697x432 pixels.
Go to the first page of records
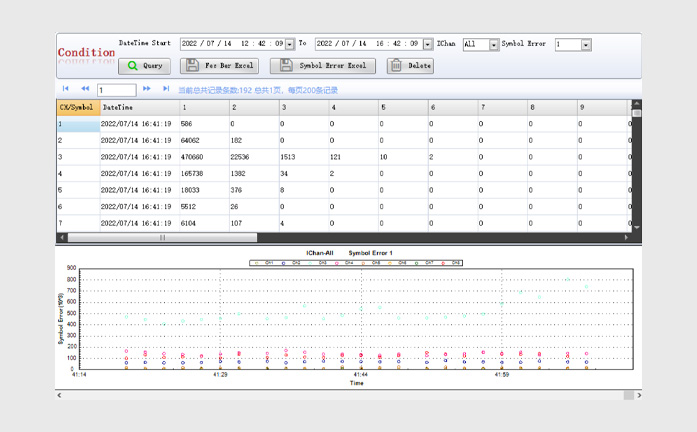pos(65,89)
